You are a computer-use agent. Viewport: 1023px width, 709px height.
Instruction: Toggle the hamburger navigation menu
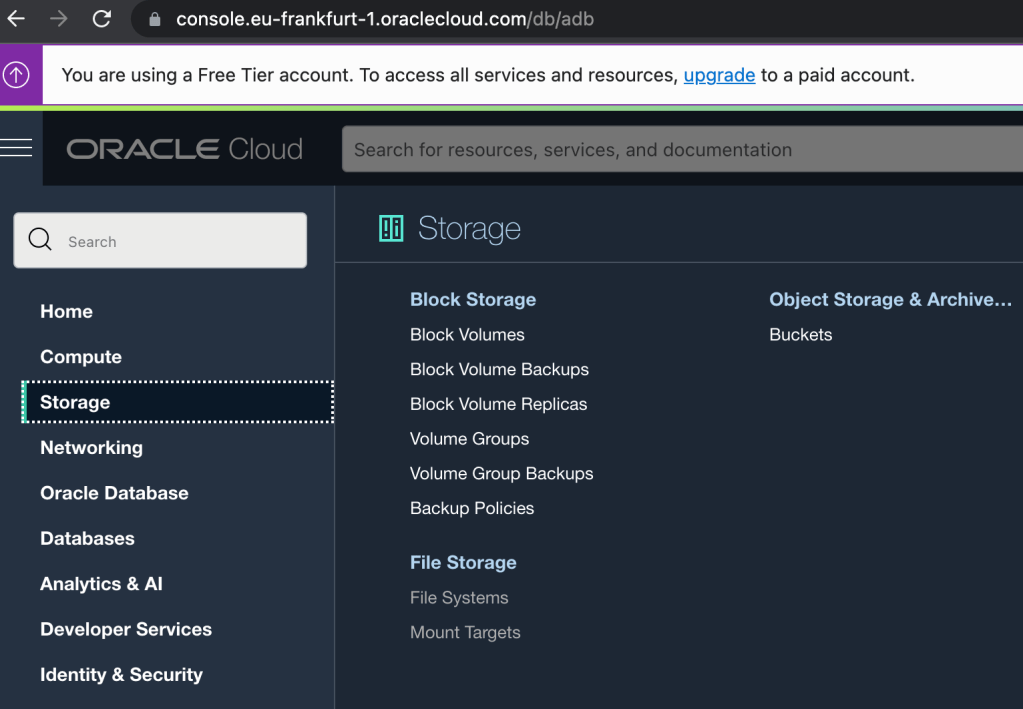[17, 149]
